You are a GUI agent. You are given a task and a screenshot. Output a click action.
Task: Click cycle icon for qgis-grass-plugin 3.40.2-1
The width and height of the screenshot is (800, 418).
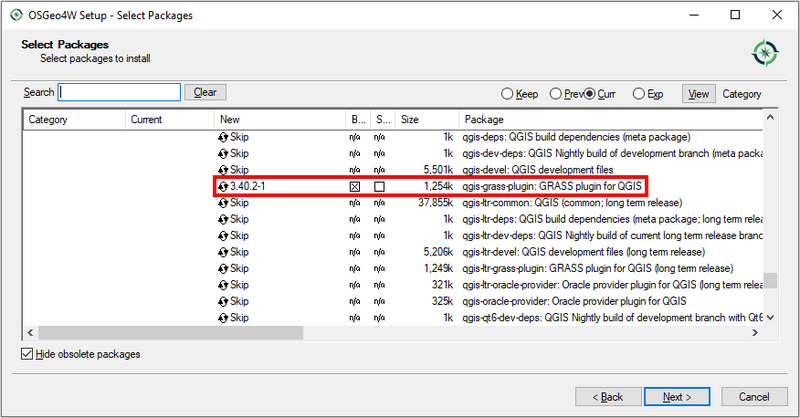[x=223, y=187]
